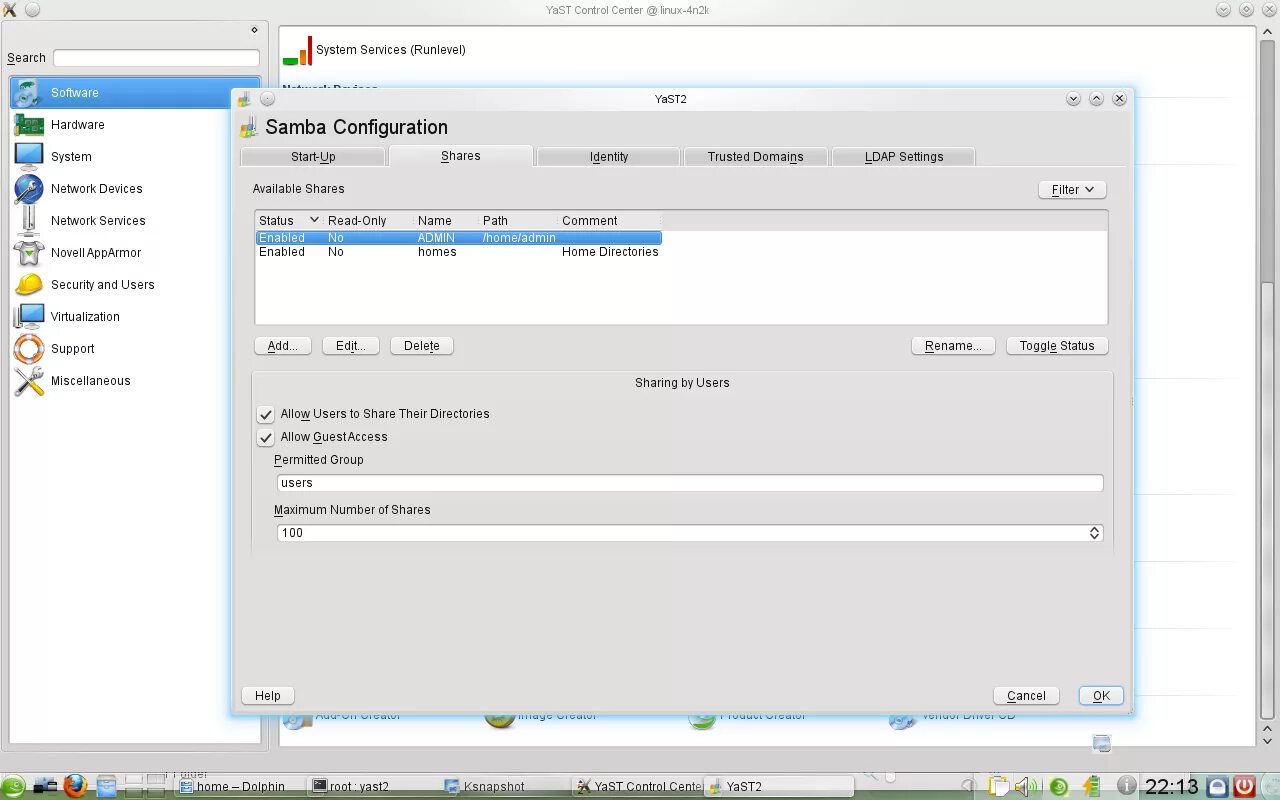Click the 22:13 panel clock
This screenshot has height=800, width=1280.
tap(1171, 787)
